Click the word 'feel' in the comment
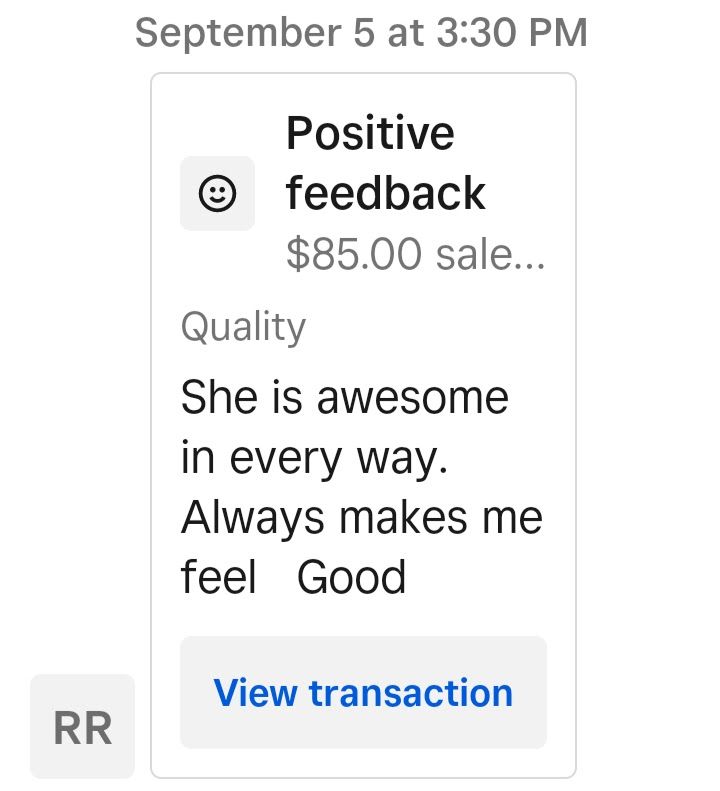720x791 pixels. pos(218,577)
